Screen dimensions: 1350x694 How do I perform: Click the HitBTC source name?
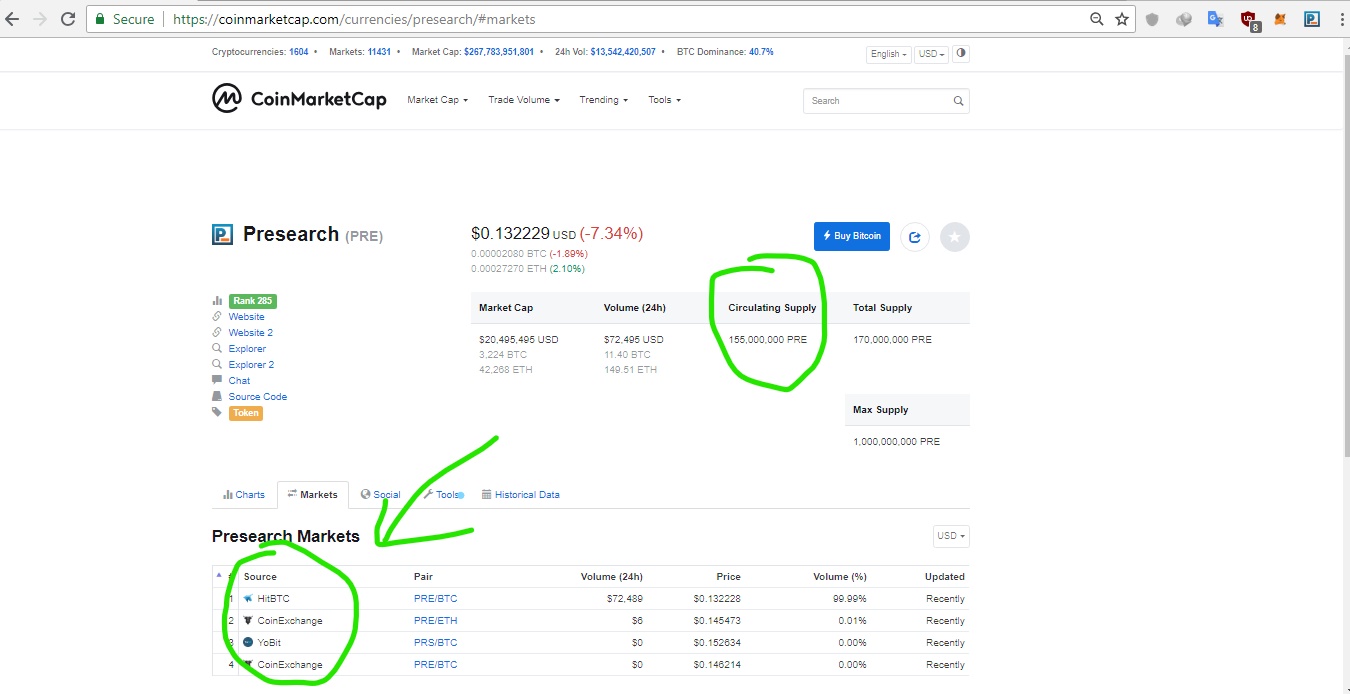273,599
